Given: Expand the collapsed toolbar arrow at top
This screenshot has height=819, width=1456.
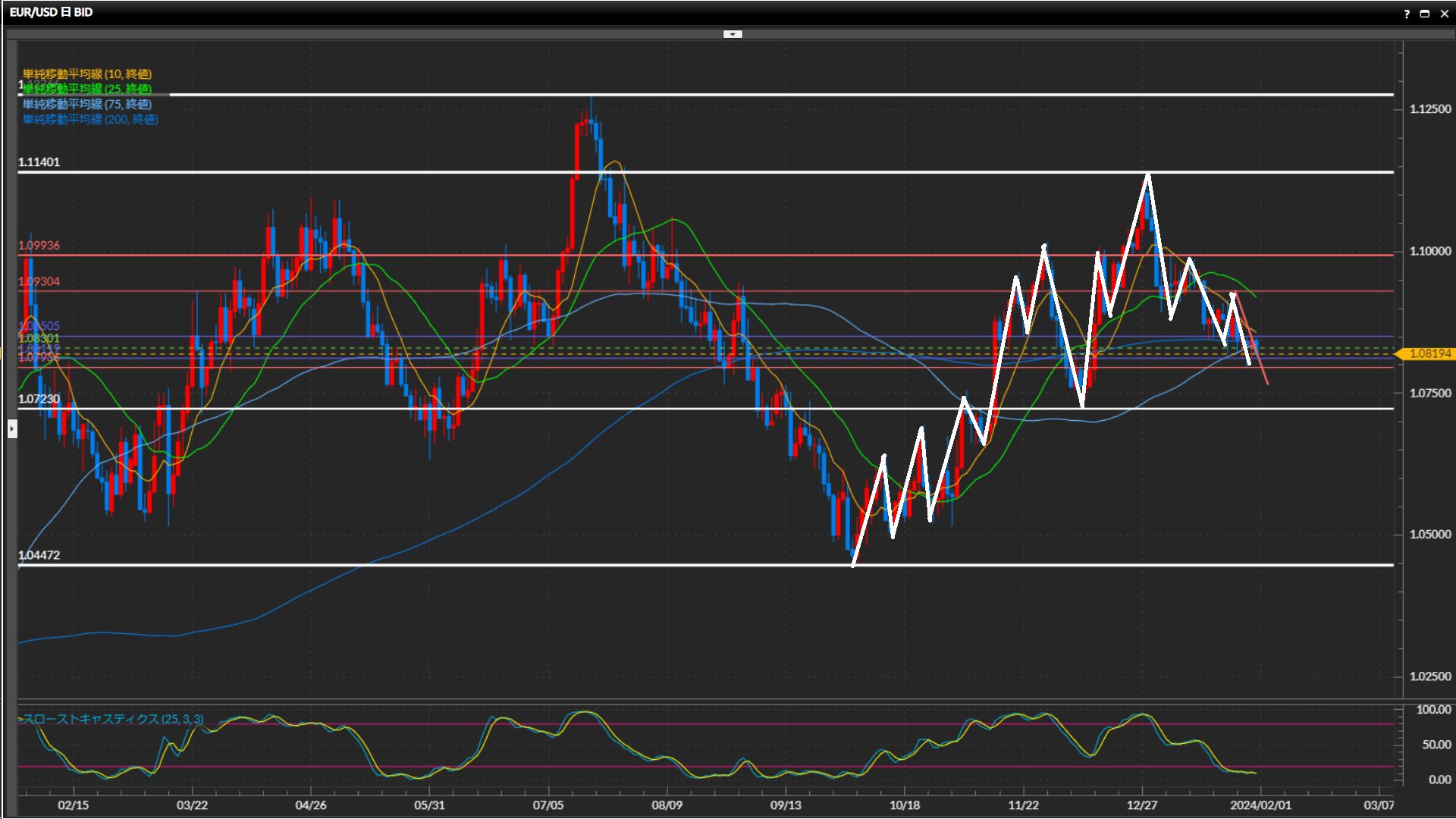Looking at the screenshot, I should (733, 34).
